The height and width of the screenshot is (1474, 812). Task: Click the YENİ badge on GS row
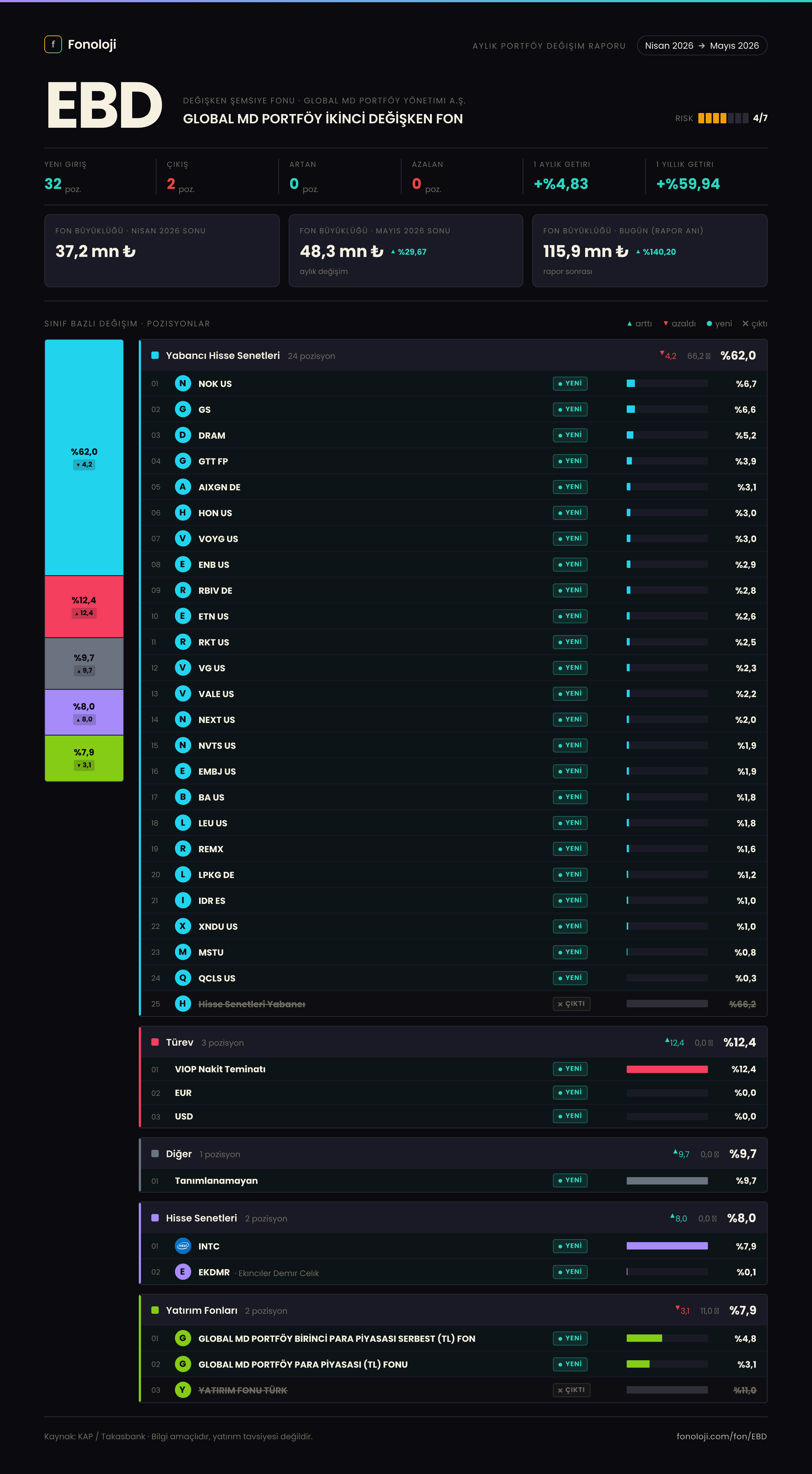pos(570,409)
